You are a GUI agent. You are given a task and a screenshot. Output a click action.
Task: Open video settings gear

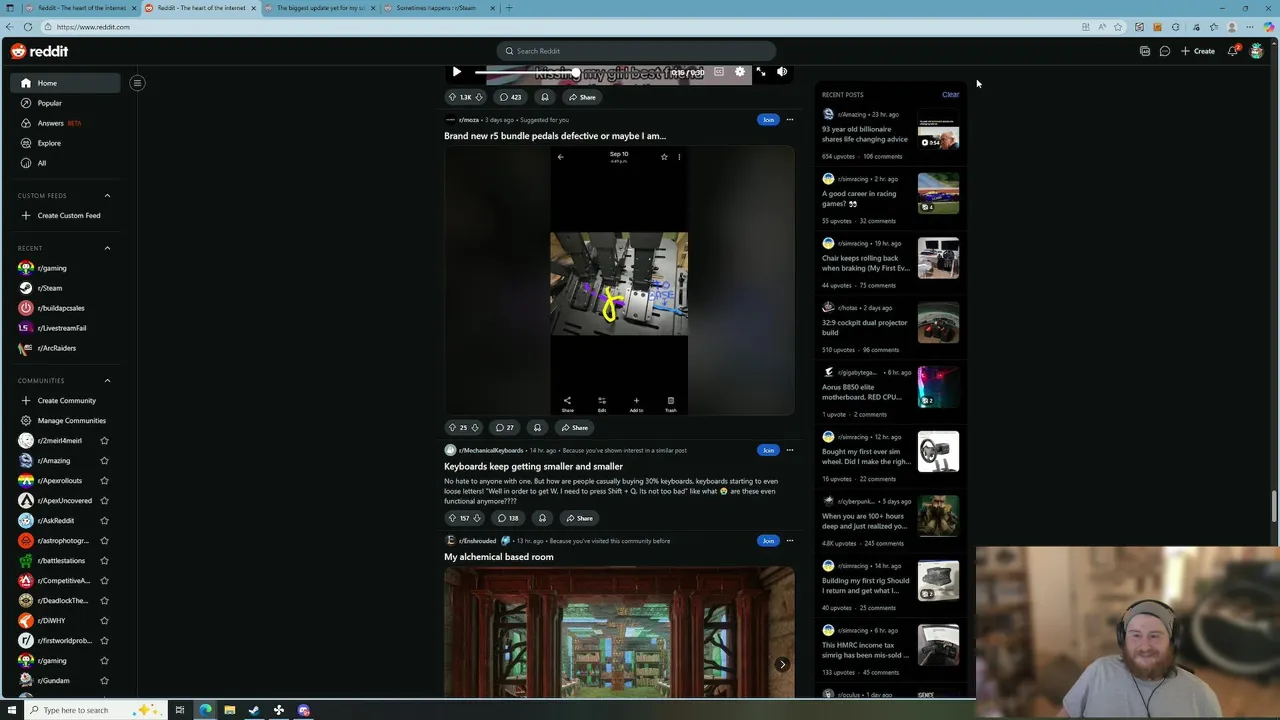(740, 72)
